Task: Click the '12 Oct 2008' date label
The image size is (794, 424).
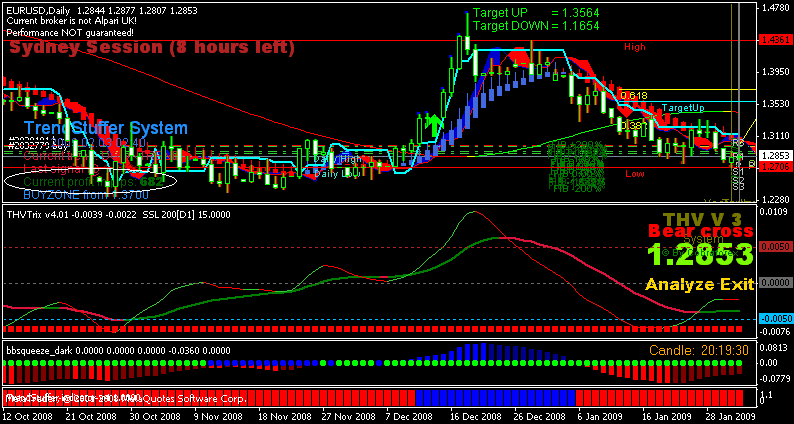Action: [25, 414]
